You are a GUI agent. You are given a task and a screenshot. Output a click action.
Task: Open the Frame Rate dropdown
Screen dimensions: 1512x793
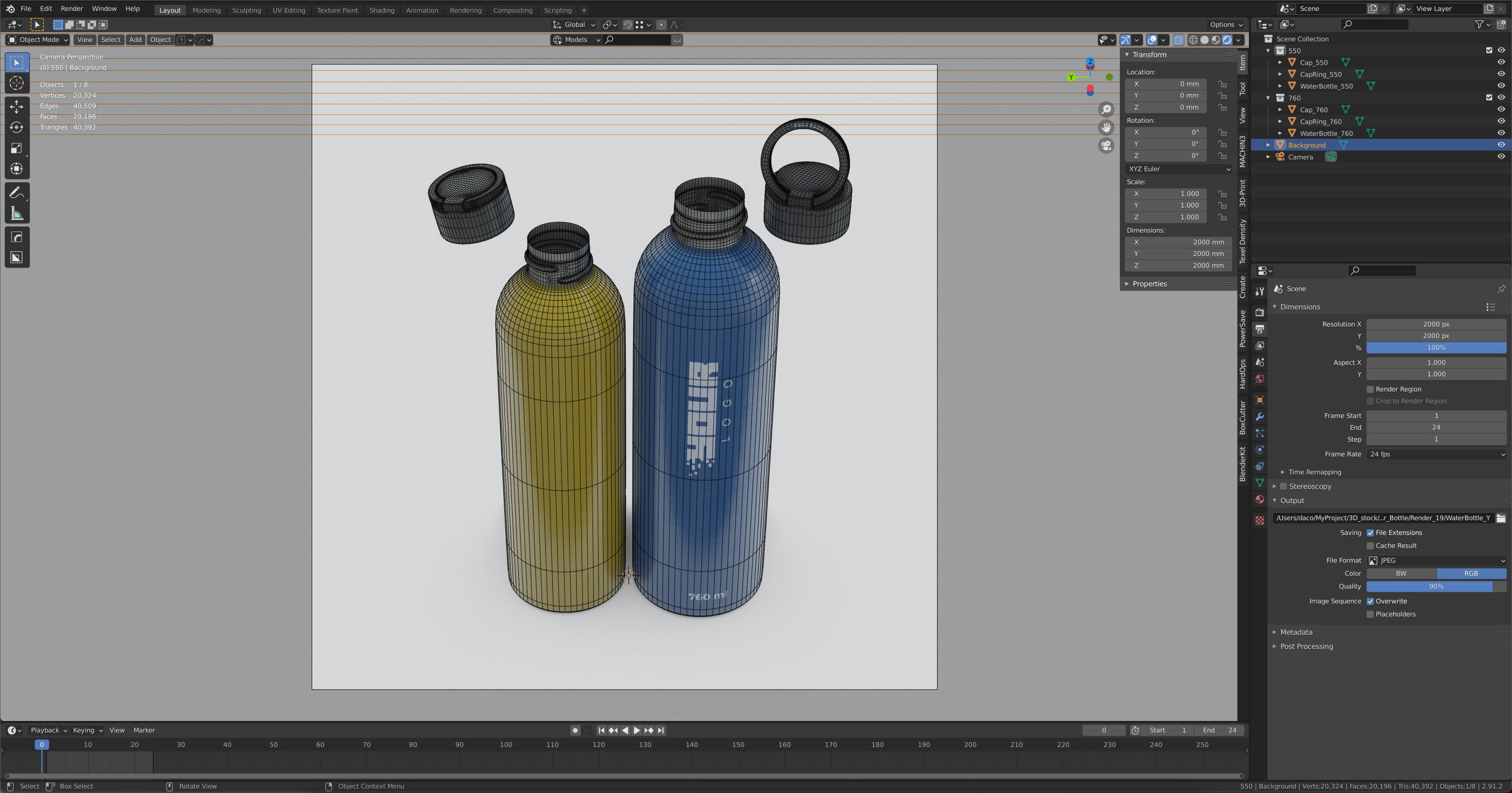pos(1436,454)
